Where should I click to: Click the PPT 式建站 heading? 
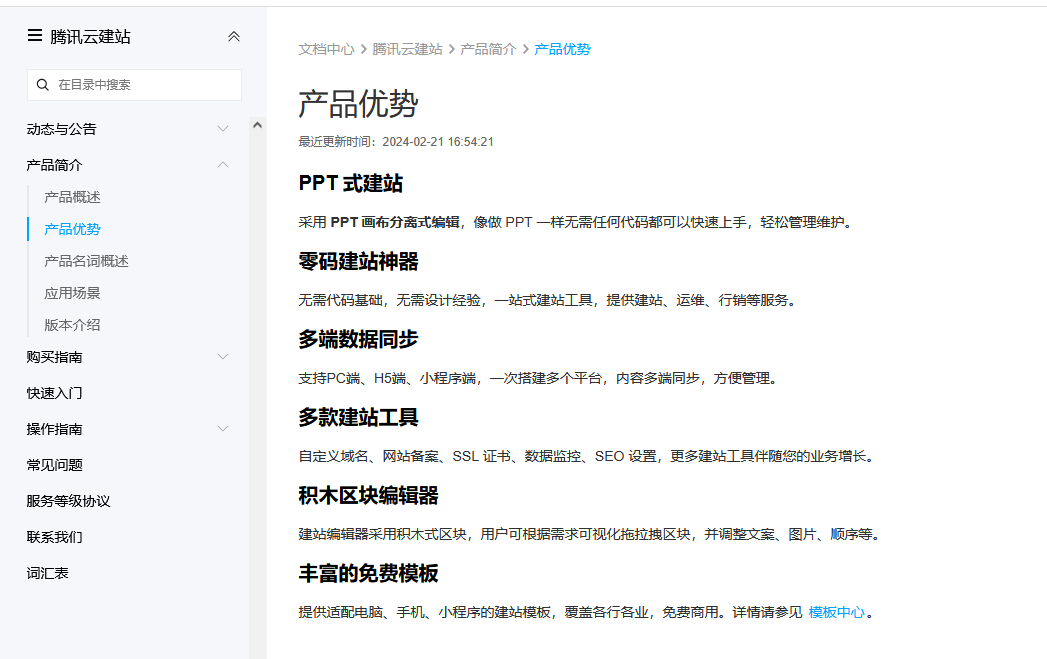click(x=351, y=184)
